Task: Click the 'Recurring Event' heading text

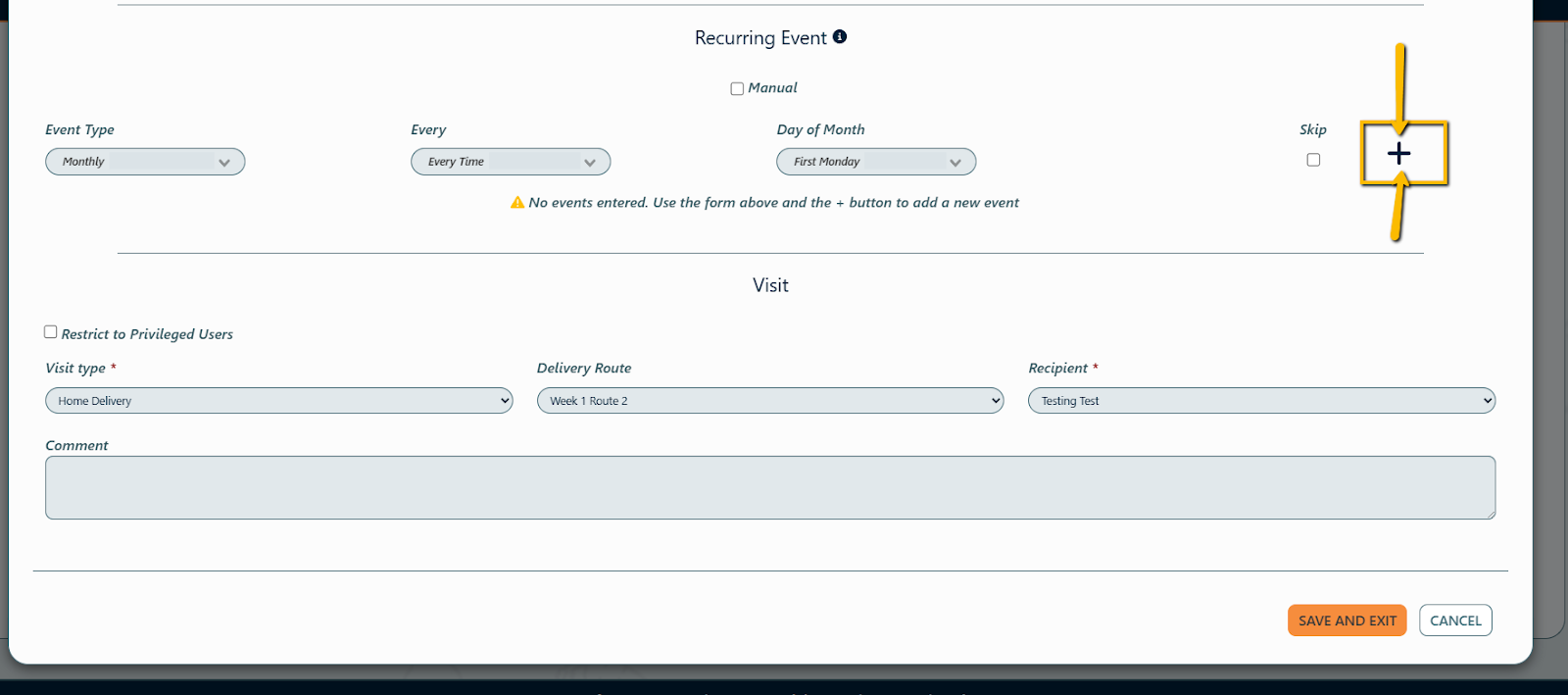Action: pyautogui.click(x=761, y=38)
